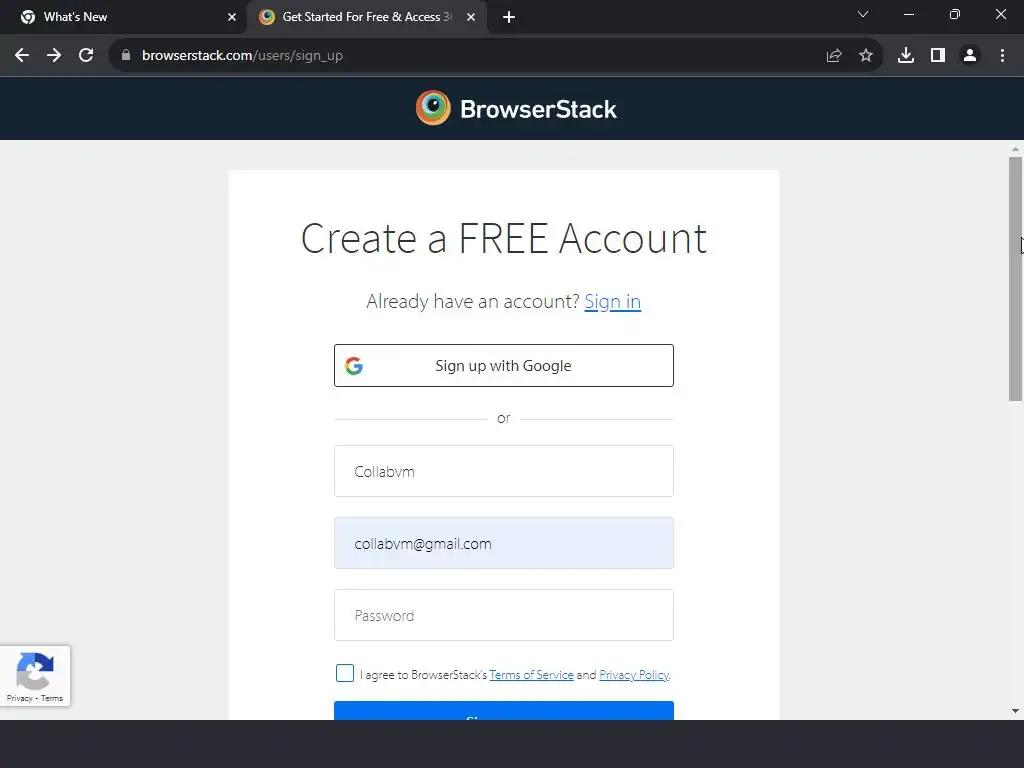Open reCAPTCHA Terms link
This screenshot has height=768, width=1024.
pos(52,698)
